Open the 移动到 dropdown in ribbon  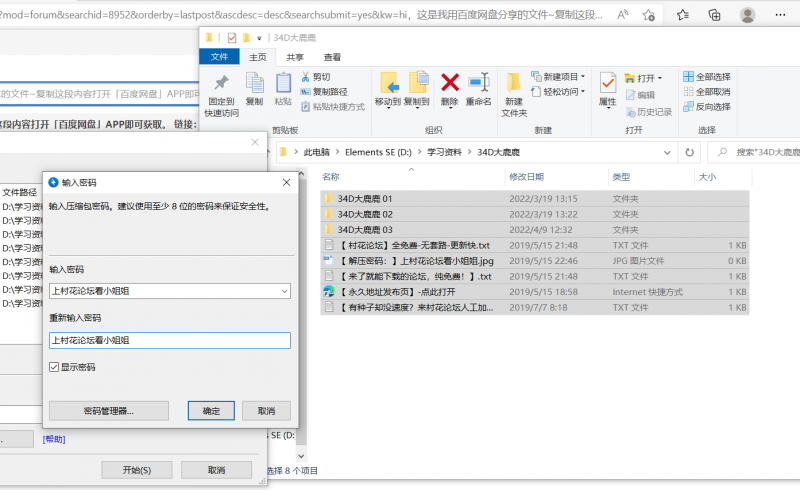click(x=388, y=102)
